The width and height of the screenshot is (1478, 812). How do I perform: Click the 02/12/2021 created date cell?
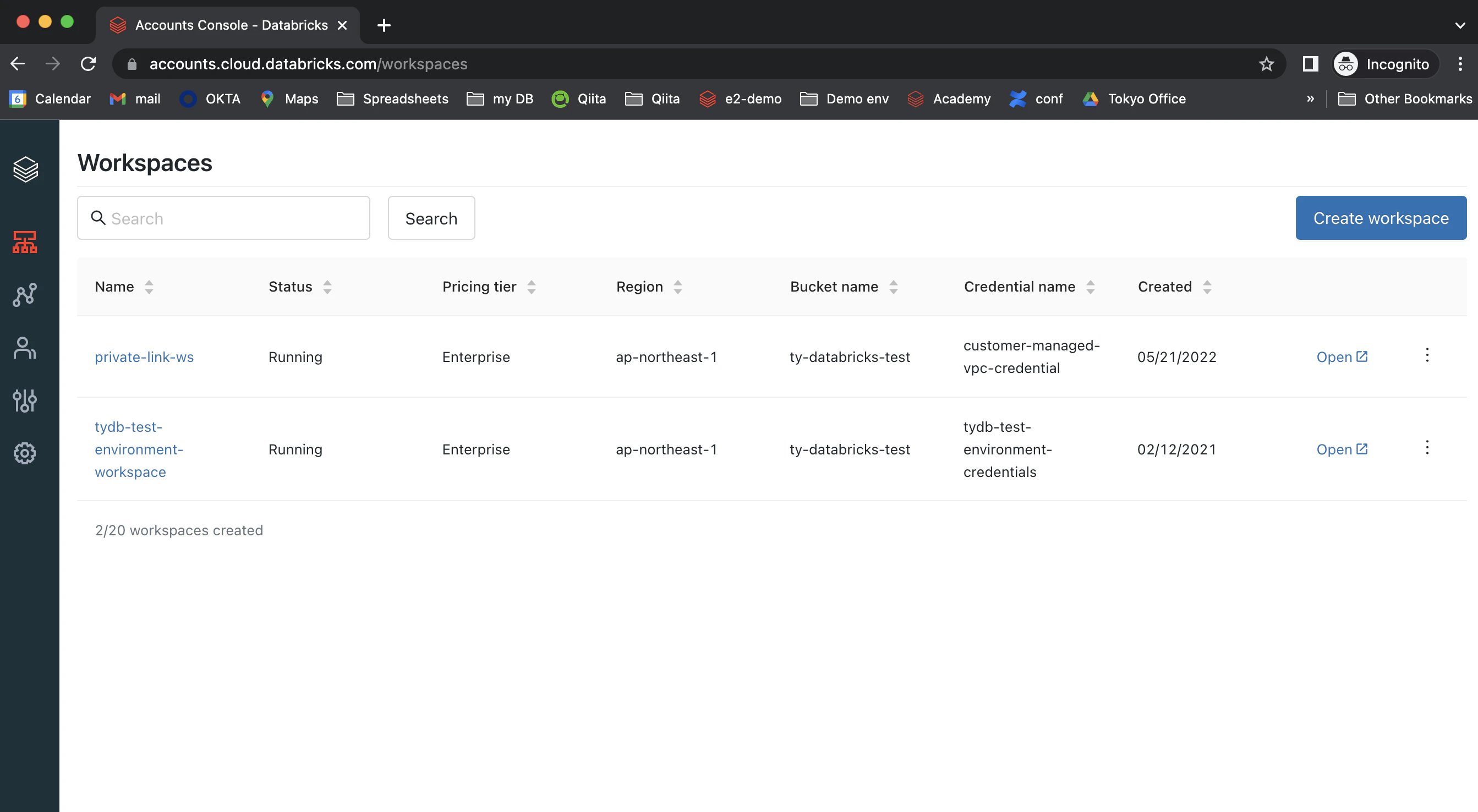[1177, 449]
